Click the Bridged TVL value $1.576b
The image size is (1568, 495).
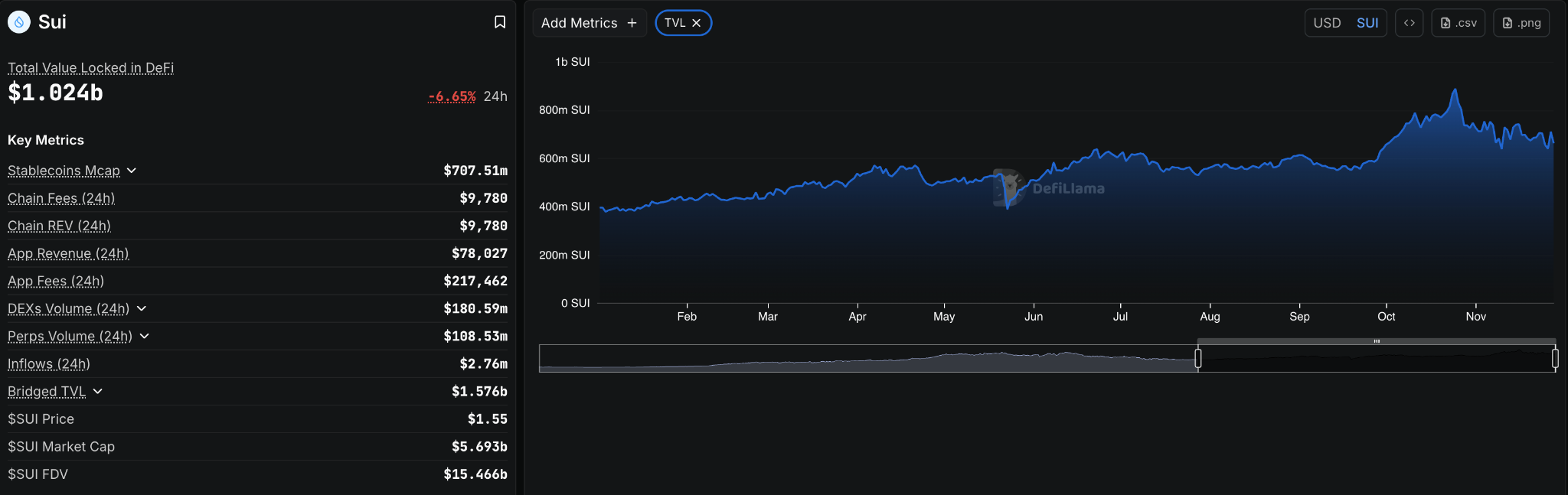pos(479,391)
